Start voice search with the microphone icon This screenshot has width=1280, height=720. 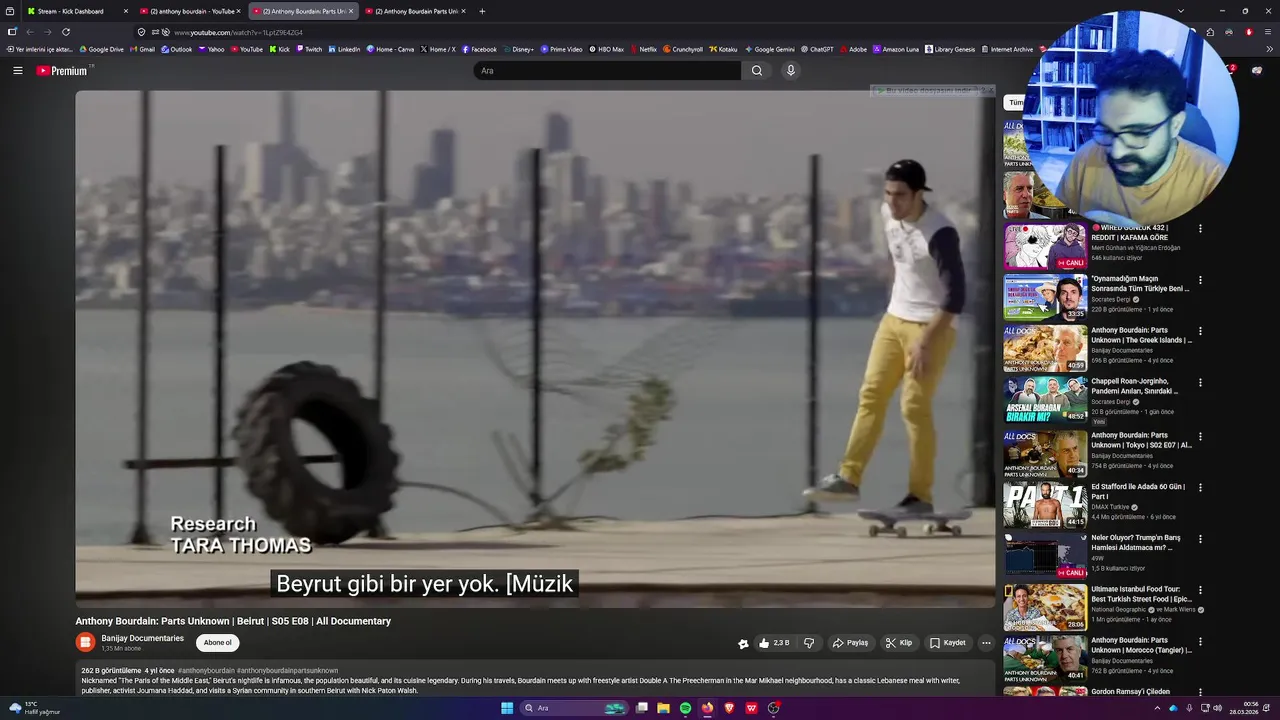(x=790, y=70)
